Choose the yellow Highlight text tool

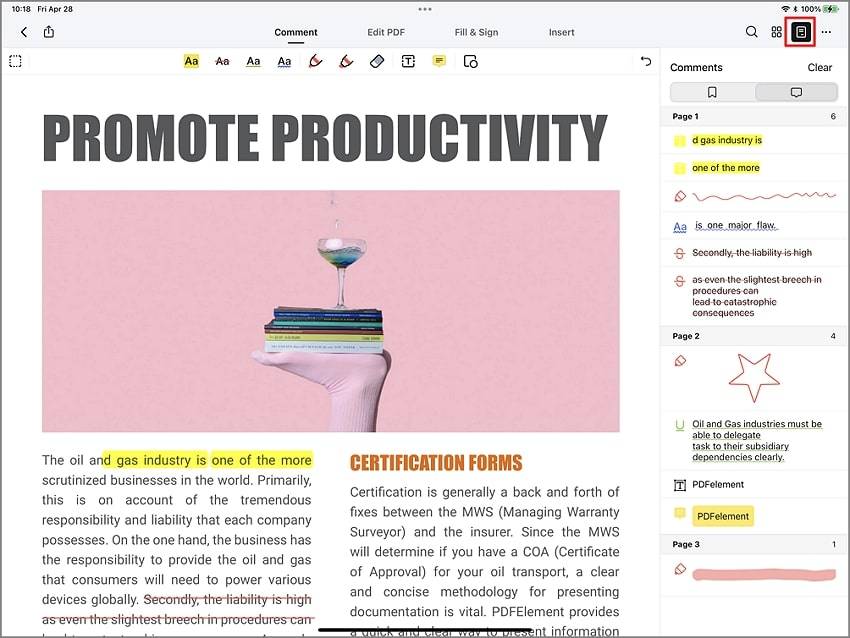pos(191,61)
